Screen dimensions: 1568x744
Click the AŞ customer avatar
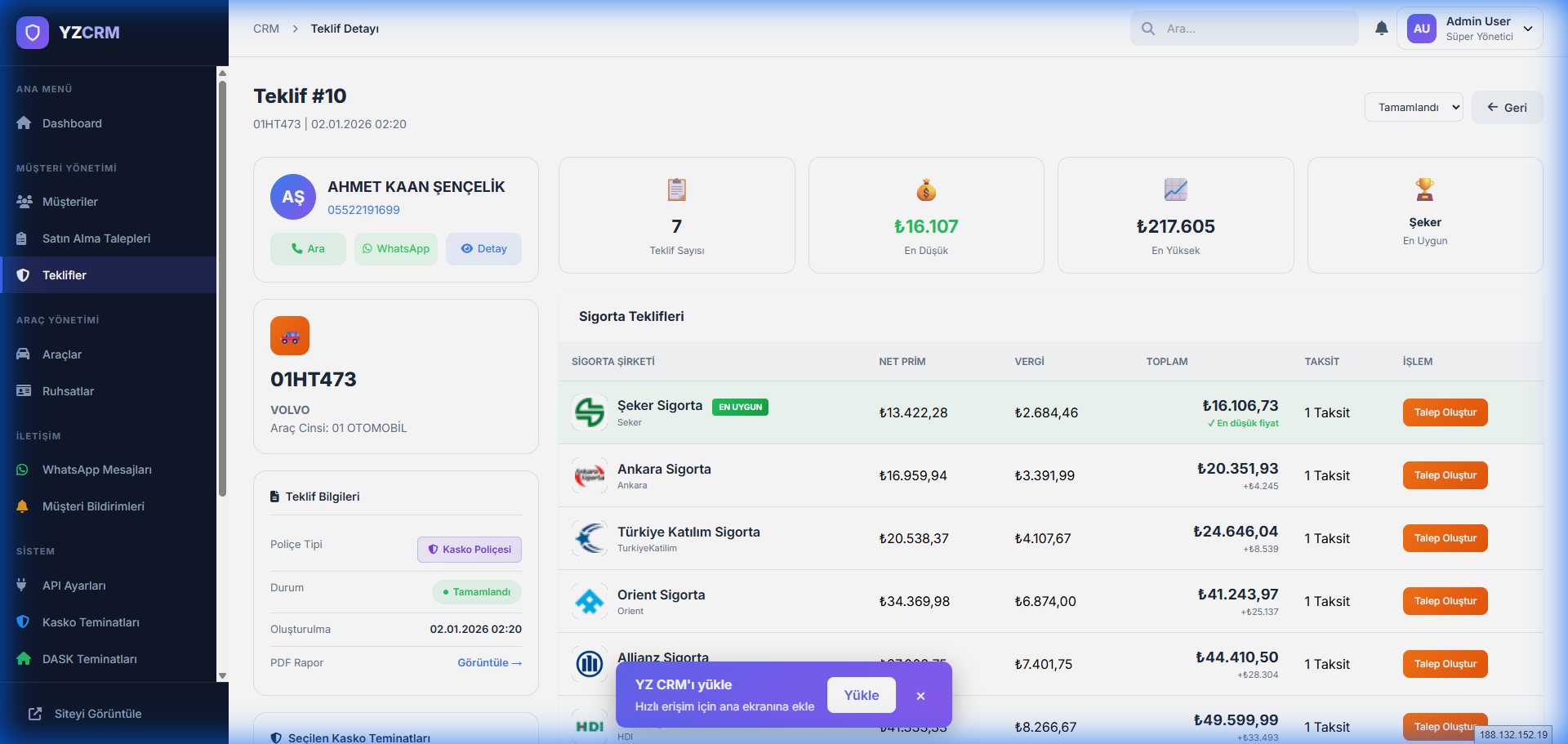click(293, 197)
